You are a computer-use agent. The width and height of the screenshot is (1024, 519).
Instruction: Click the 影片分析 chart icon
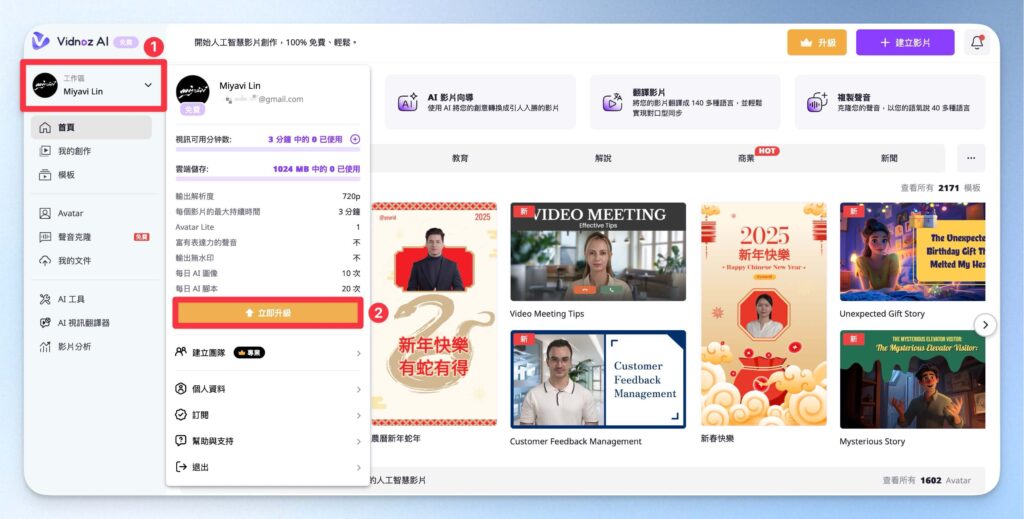pyautogui.click(x=45, y=347)
